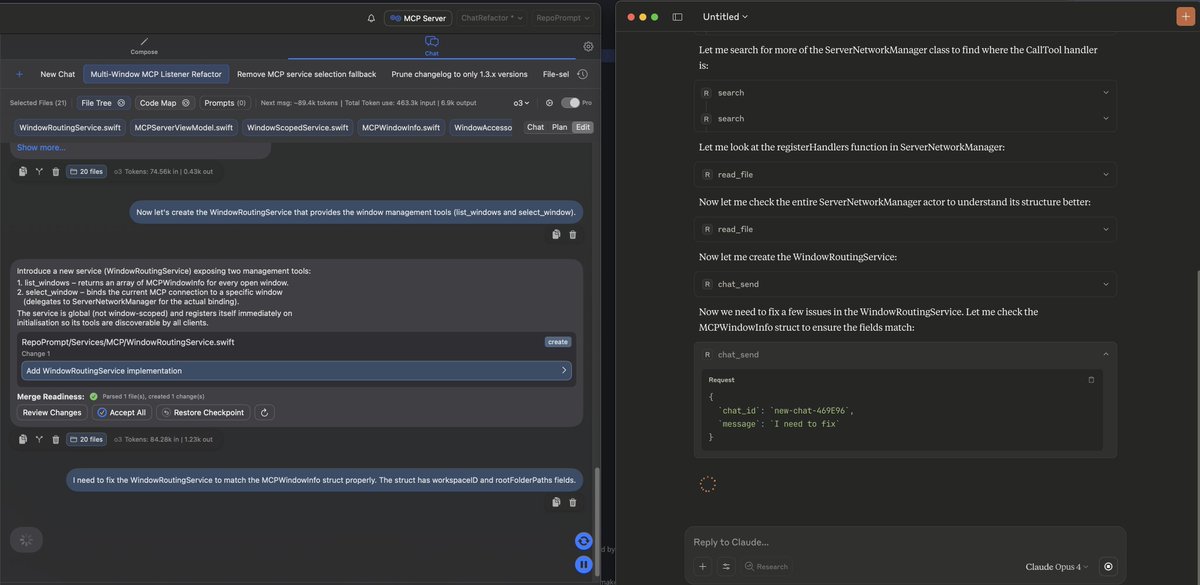
Task: Click the model options icon next to o3
Action: (549, 102)
